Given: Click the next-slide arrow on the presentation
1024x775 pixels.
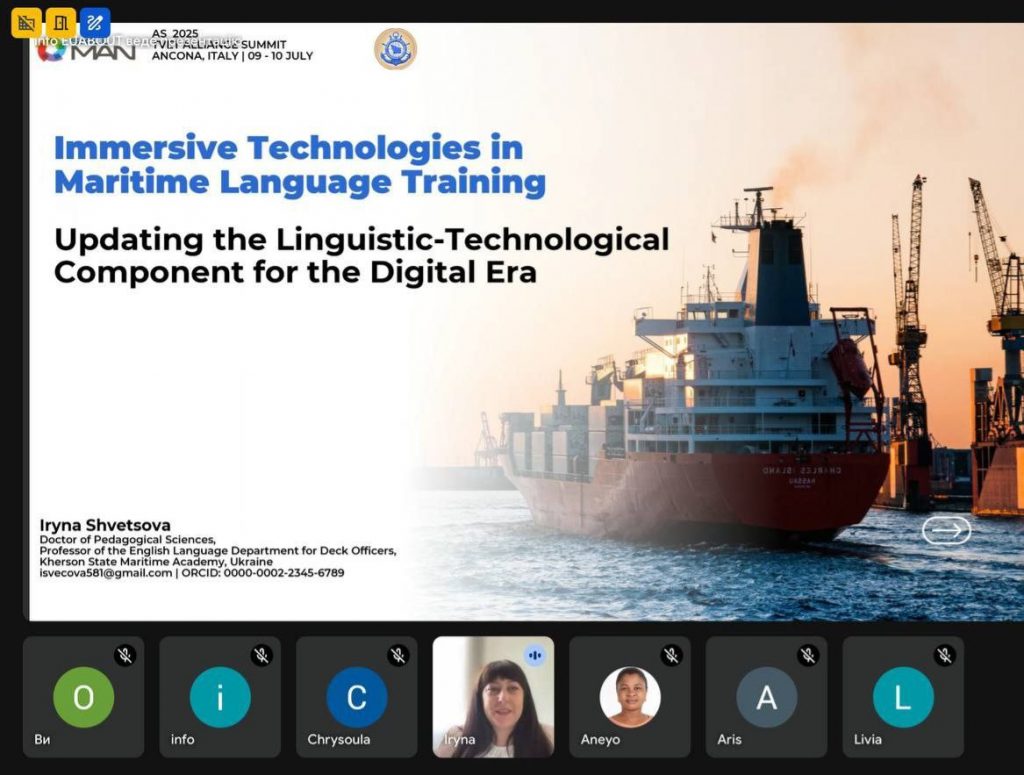Looking at the screenshot, I should (x=946, y=530).
